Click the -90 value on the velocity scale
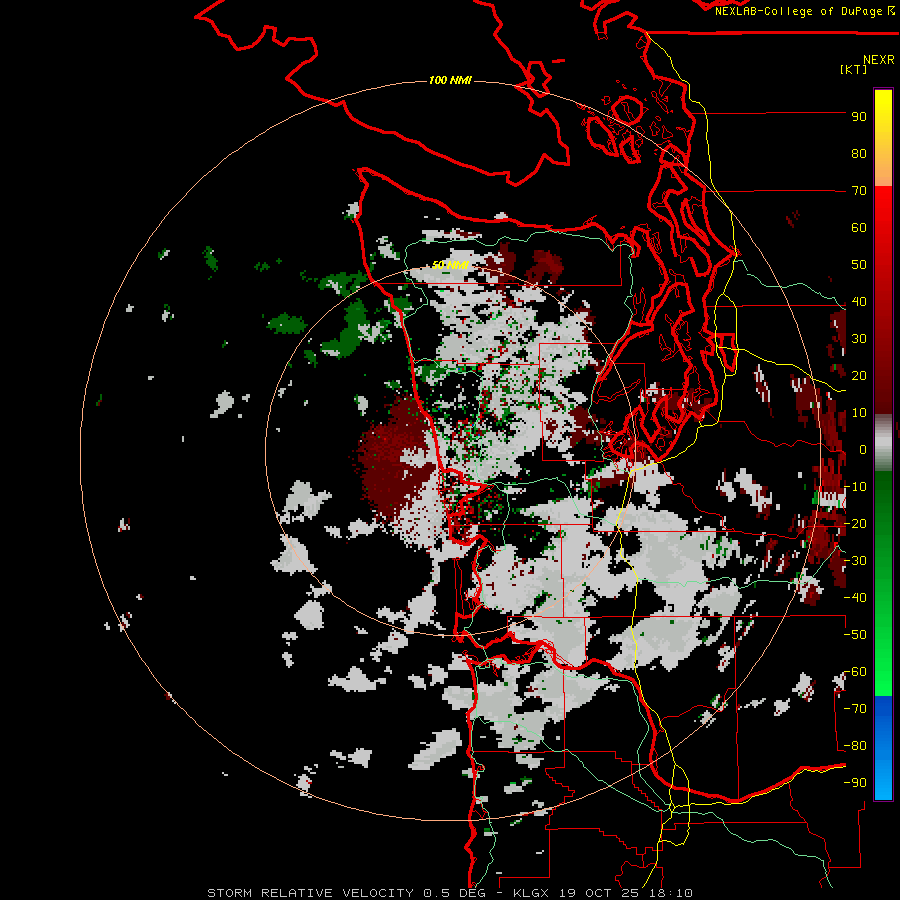Image resolution: width=900 pixels, height=900 pixels. [855, 783]
